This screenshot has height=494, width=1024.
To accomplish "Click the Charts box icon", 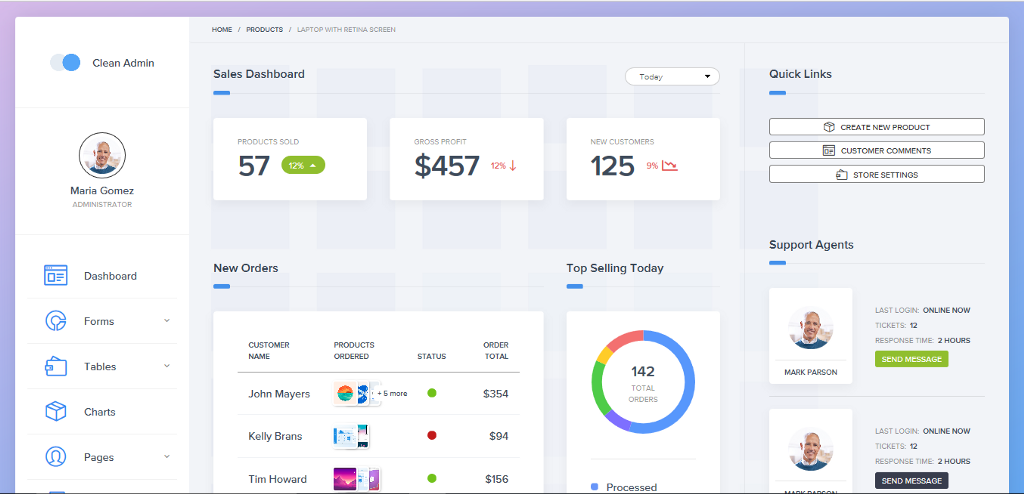I will 55,412.
